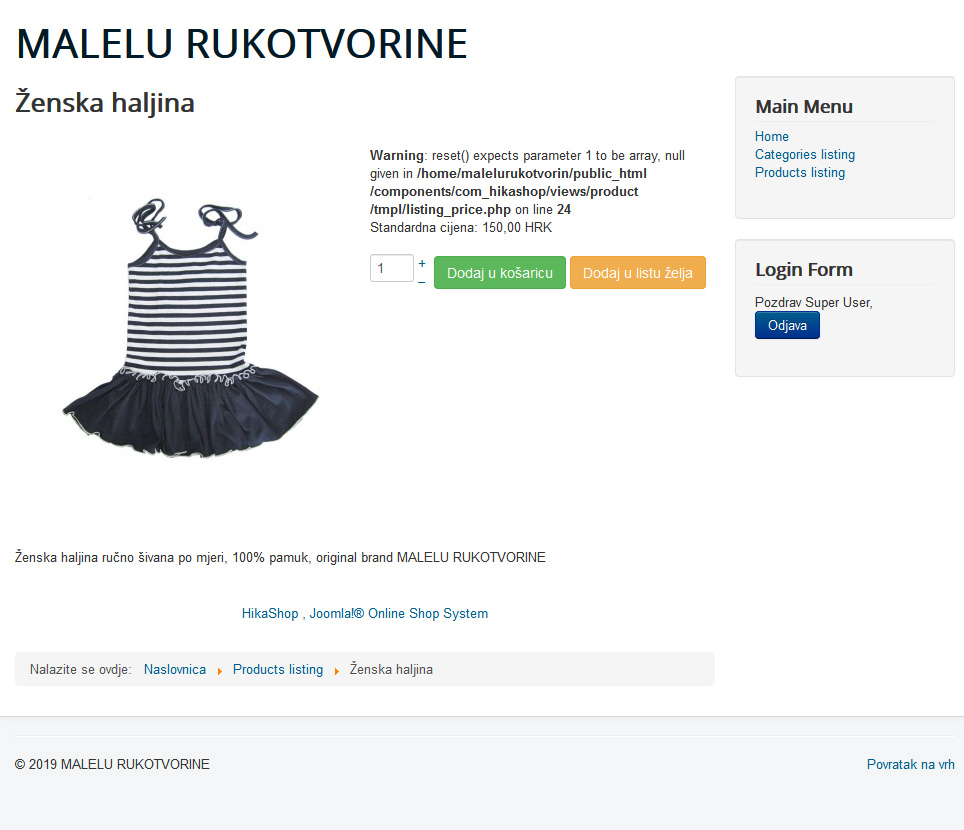Click the breadcrumb arrow after Naslovnica
Screen dimensions: 964x830
point(219,671)
